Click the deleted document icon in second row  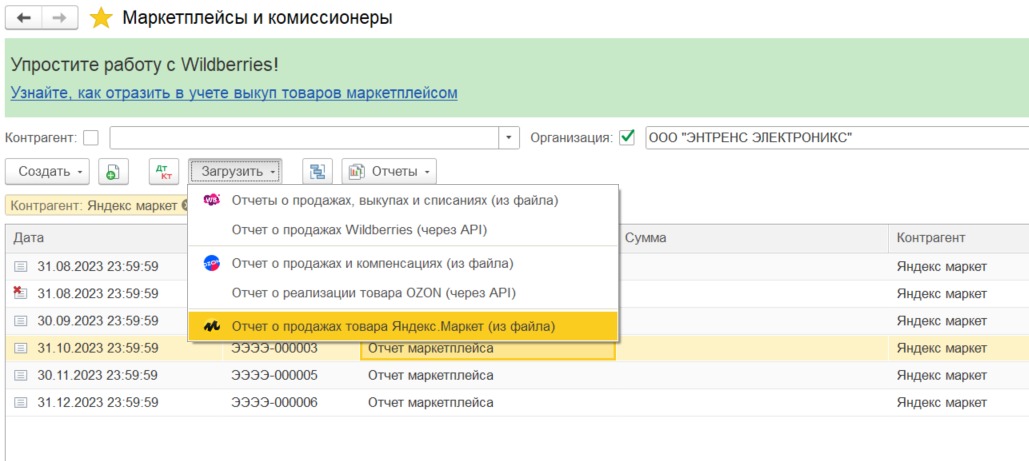pyautogui.click(x=20, y=293)
